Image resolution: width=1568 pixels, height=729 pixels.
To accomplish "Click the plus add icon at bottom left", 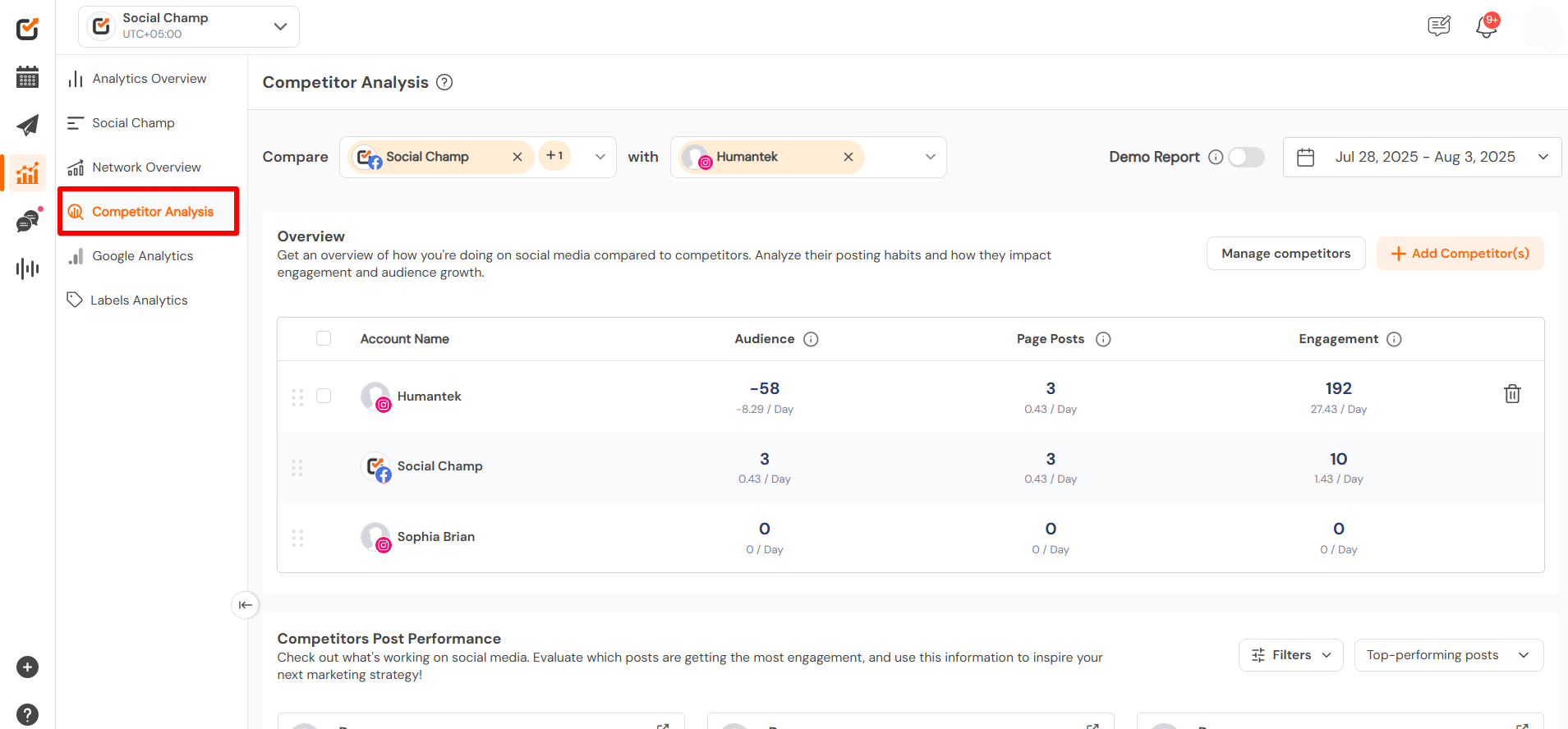I will tap(27, 667).
